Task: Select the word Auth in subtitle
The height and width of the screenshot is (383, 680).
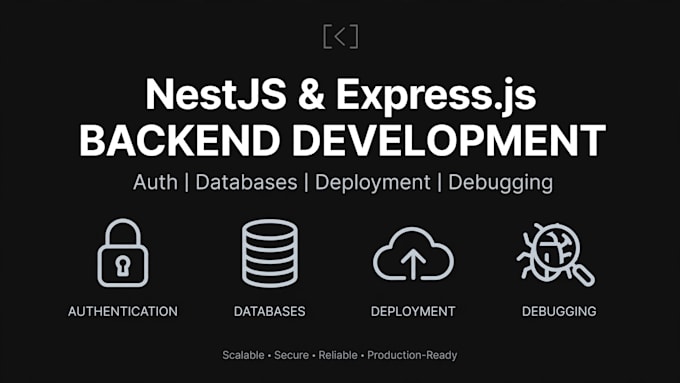Action: pyautogui.click(x=155, y=182)
